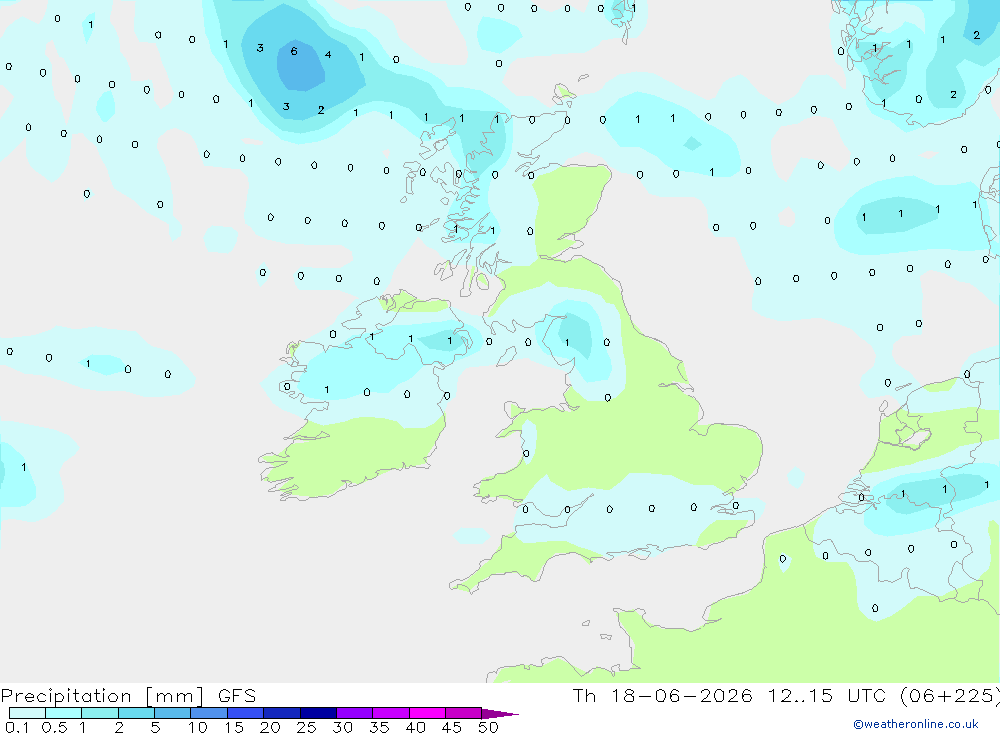
Task: Click the '0.5' legend scale label
Action: (54, 727)
